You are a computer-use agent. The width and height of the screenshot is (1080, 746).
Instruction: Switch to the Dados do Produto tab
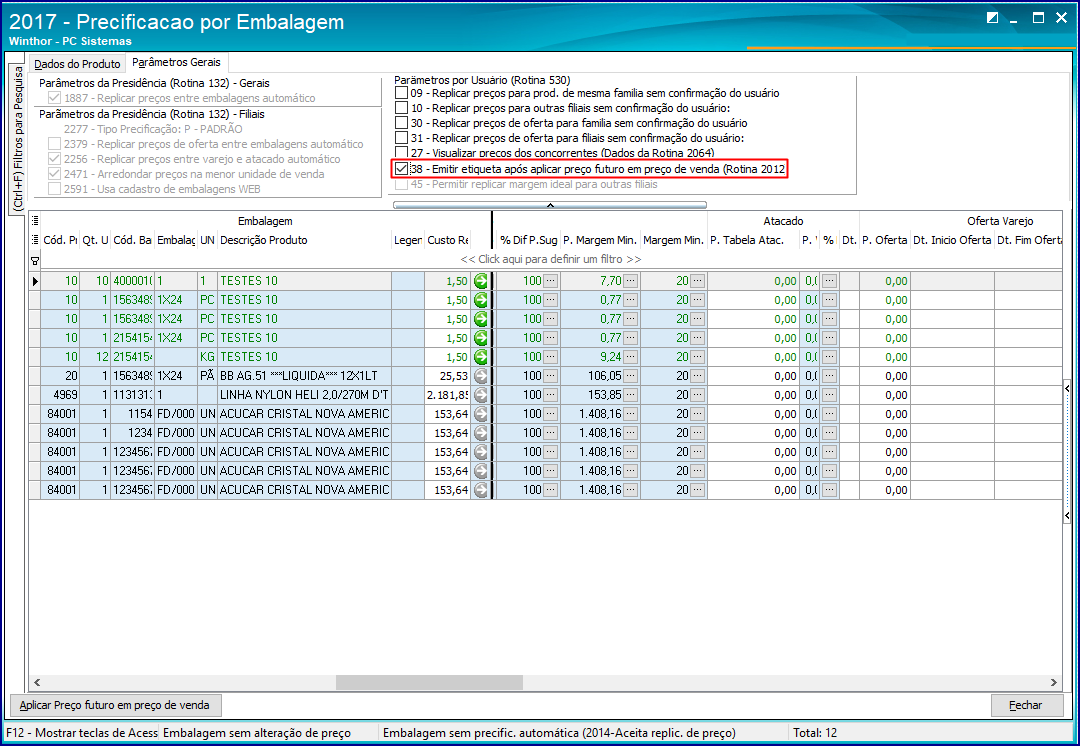[77, 64]
